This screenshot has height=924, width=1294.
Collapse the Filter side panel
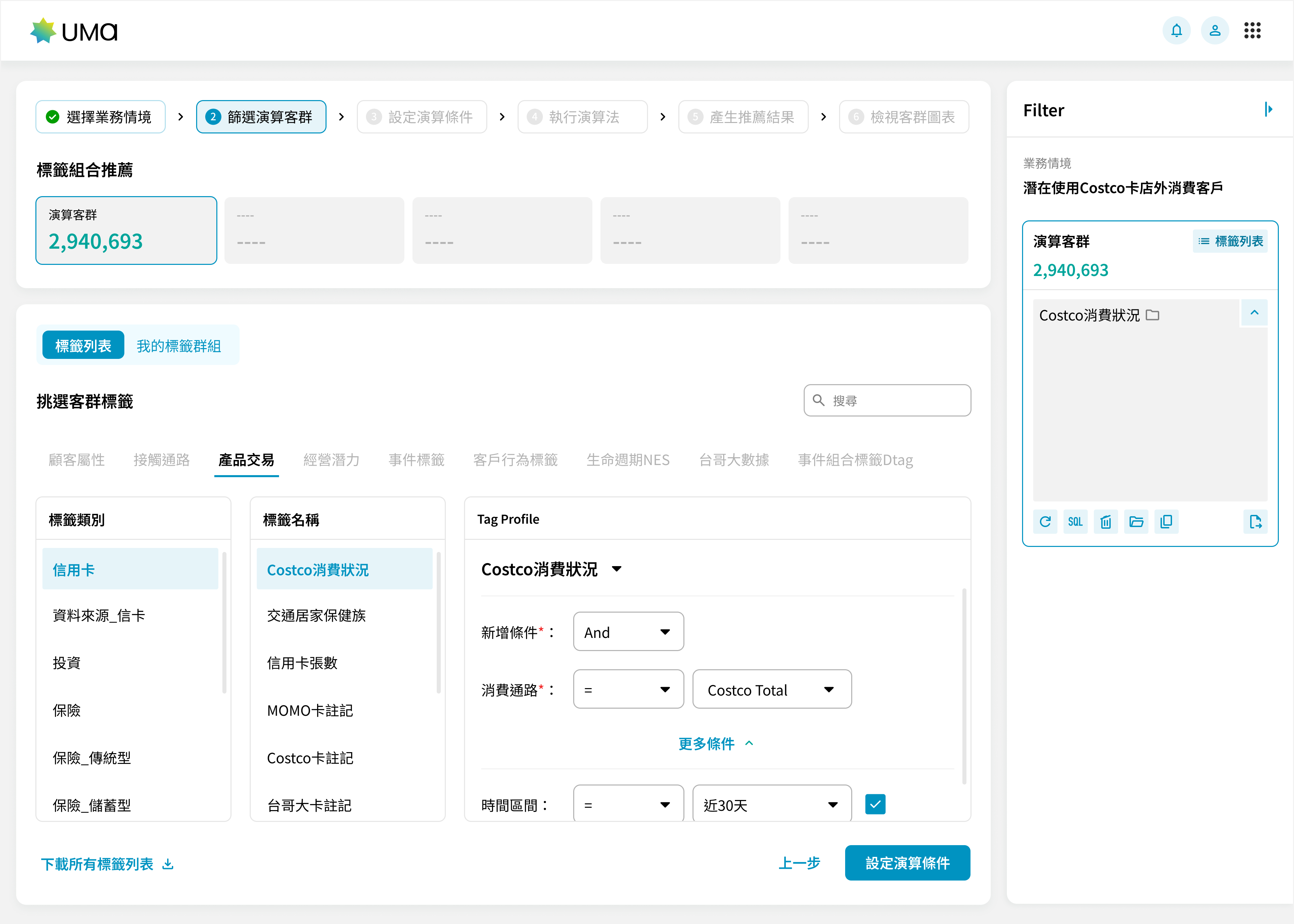1268,109
